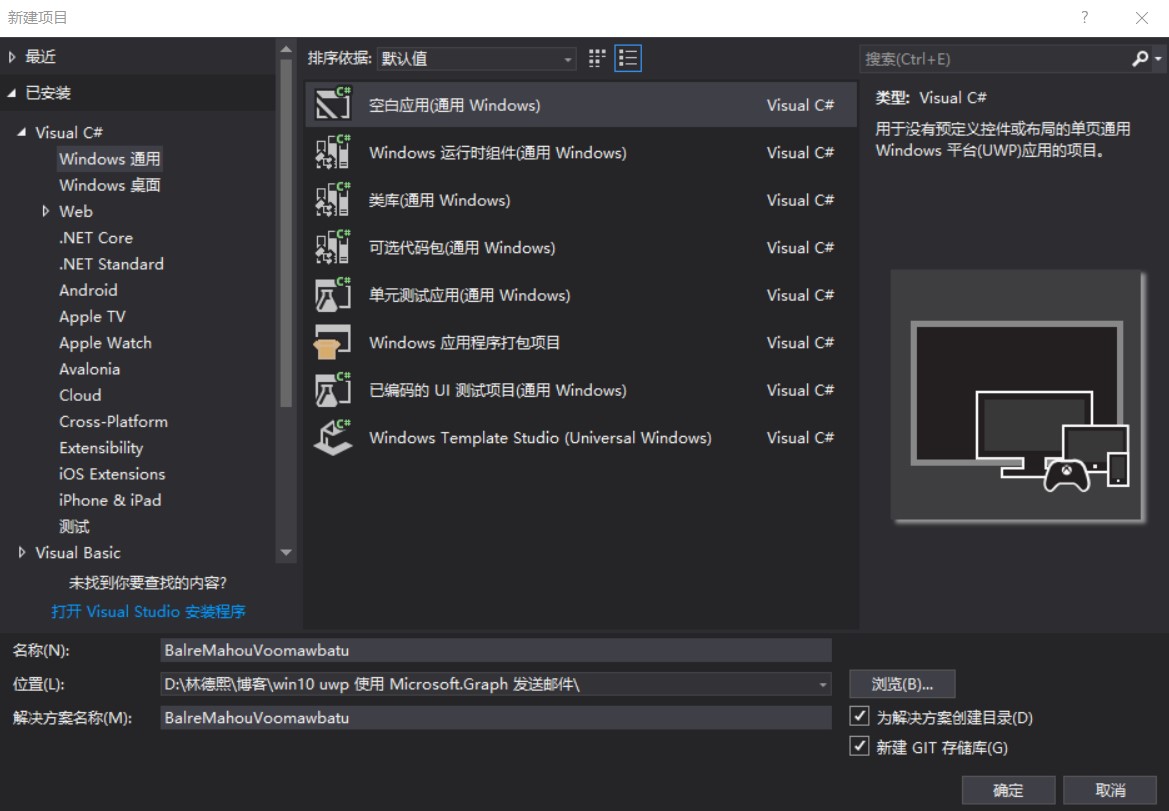
Task: Click the 已编码的 UI 测试项目 icon
Action: tap(333, 390)
